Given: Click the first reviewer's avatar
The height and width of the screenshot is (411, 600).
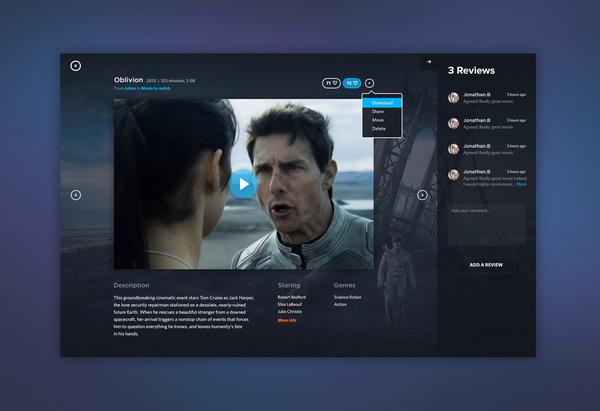Looking at the screenshot, I should tap(454, 98).
